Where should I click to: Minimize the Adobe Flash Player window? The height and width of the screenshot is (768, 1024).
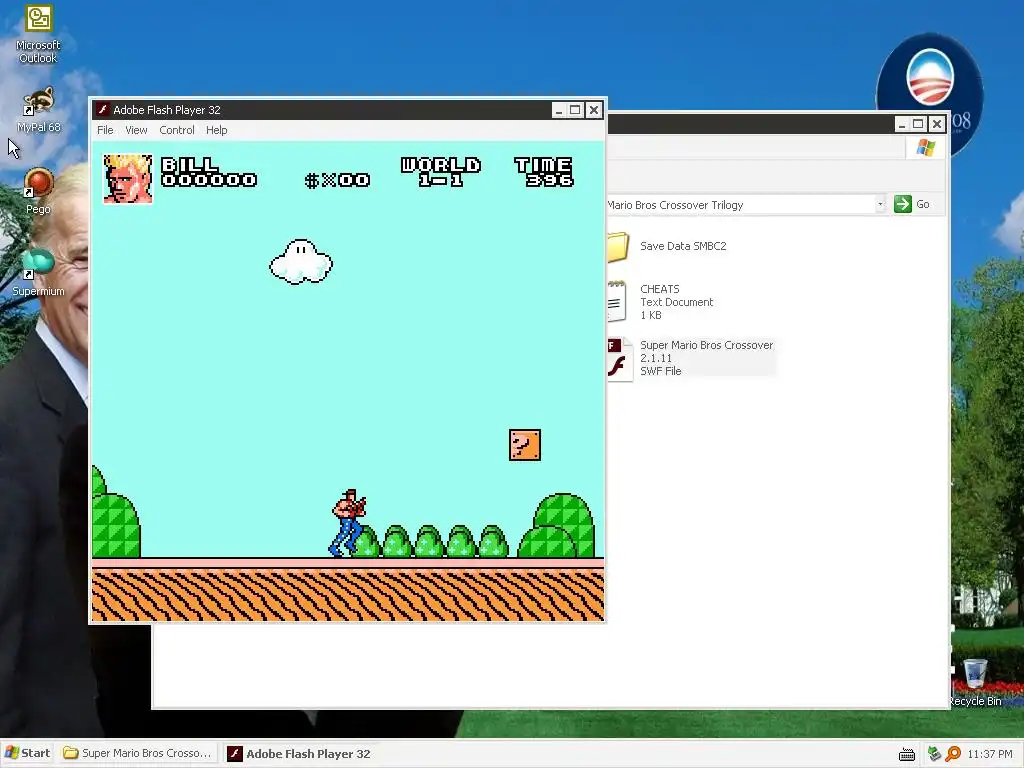[x=558, y=110]
